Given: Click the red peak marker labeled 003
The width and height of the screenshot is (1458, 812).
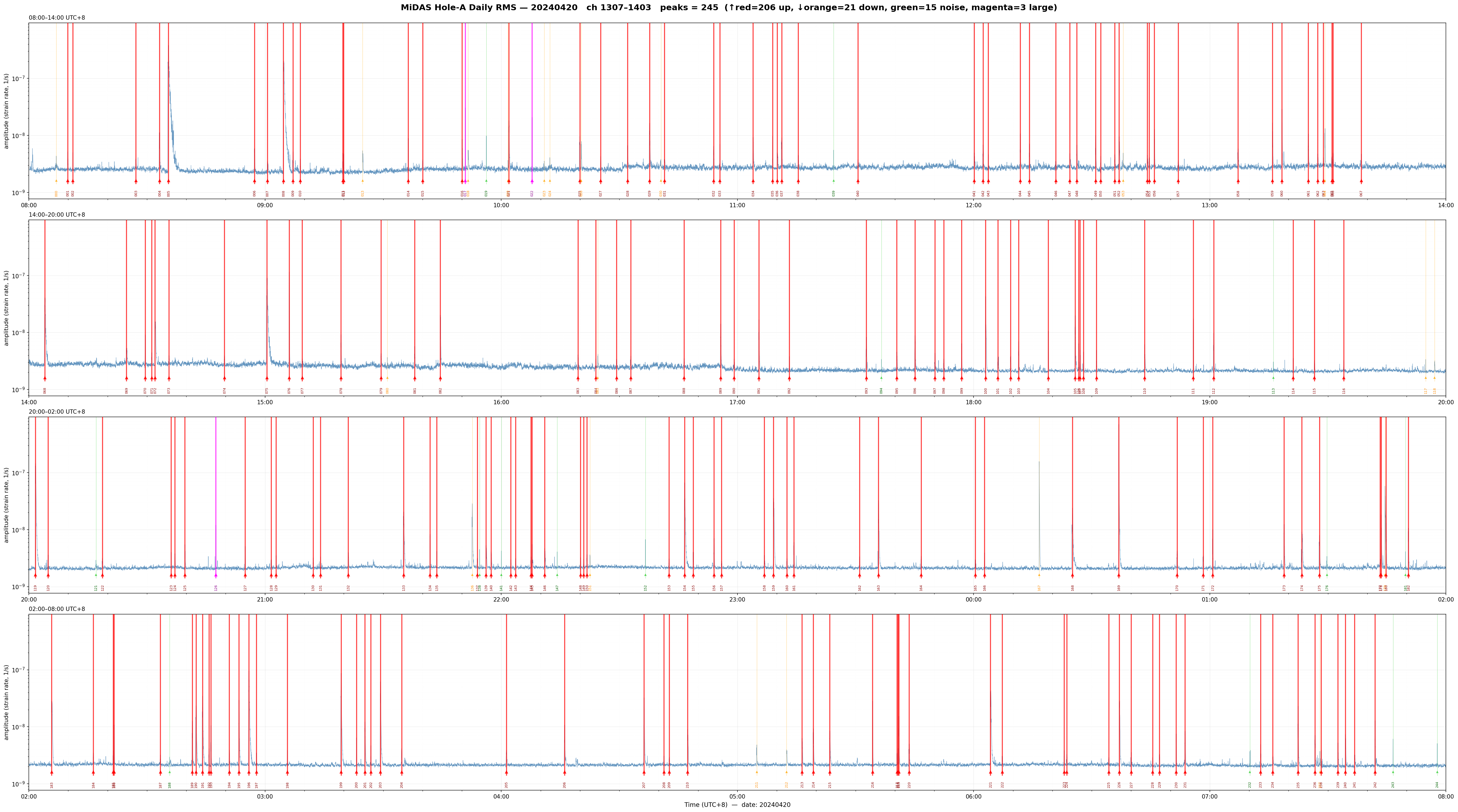Looking at the screenshot, I should coord(136,181).
